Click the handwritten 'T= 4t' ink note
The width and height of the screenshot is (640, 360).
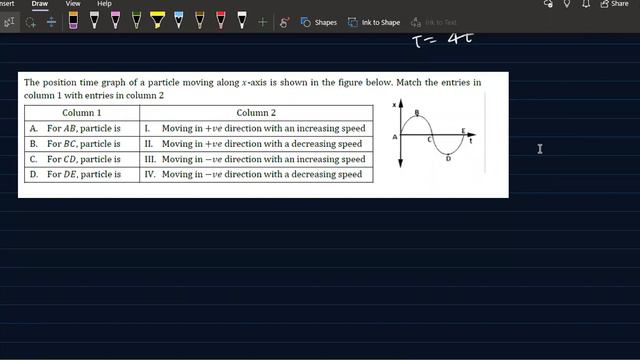point(443,40)
